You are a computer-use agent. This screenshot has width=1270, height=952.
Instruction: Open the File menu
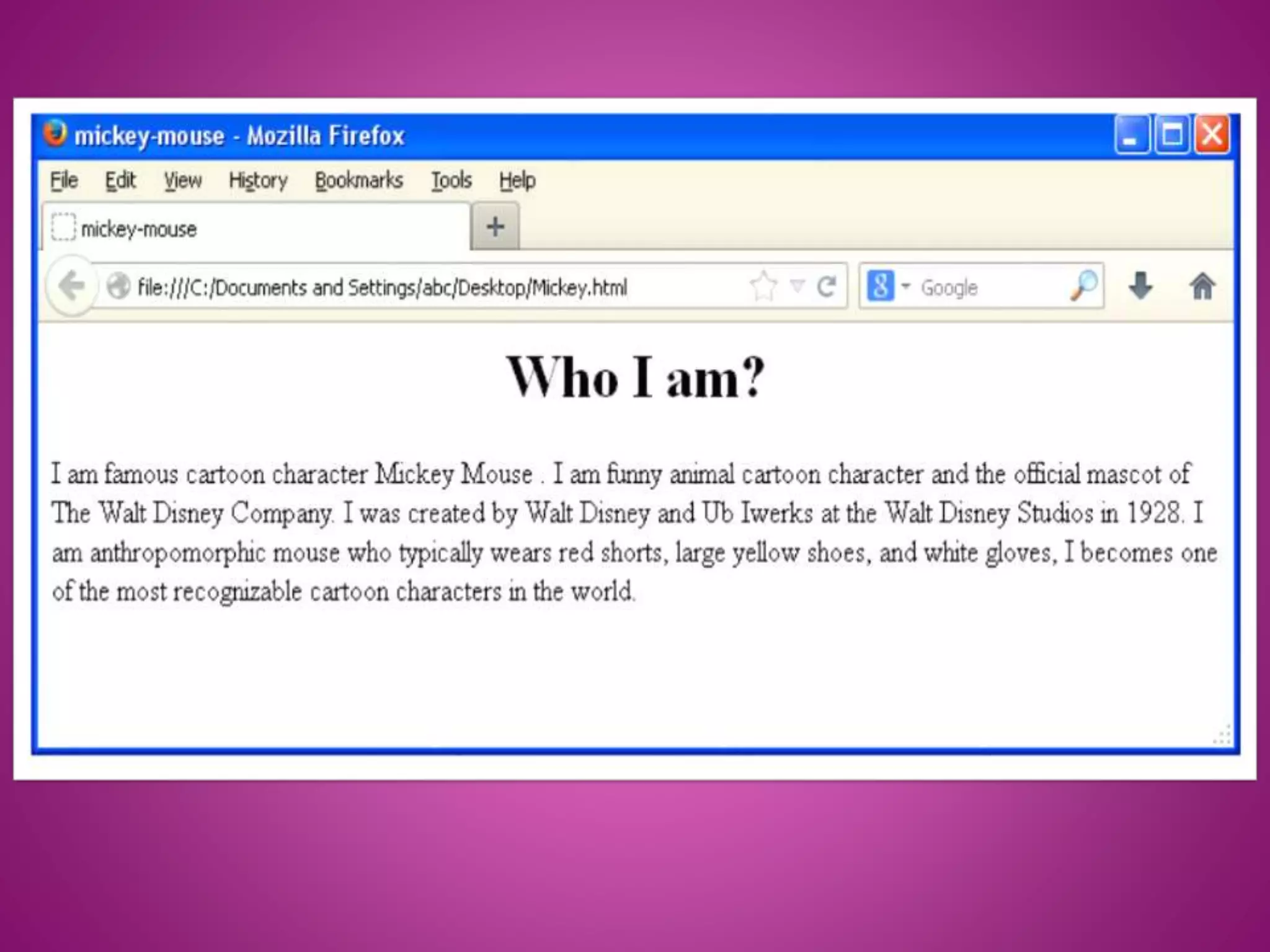[x=64, y=180]
